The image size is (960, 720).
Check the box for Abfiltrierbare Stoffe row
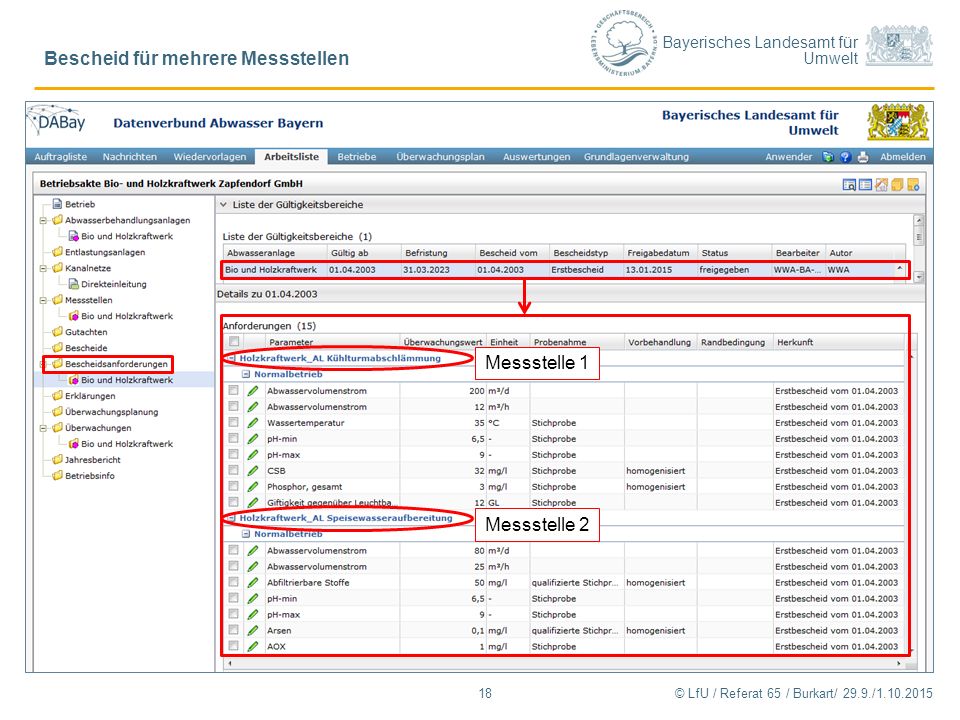click(233, 582)
